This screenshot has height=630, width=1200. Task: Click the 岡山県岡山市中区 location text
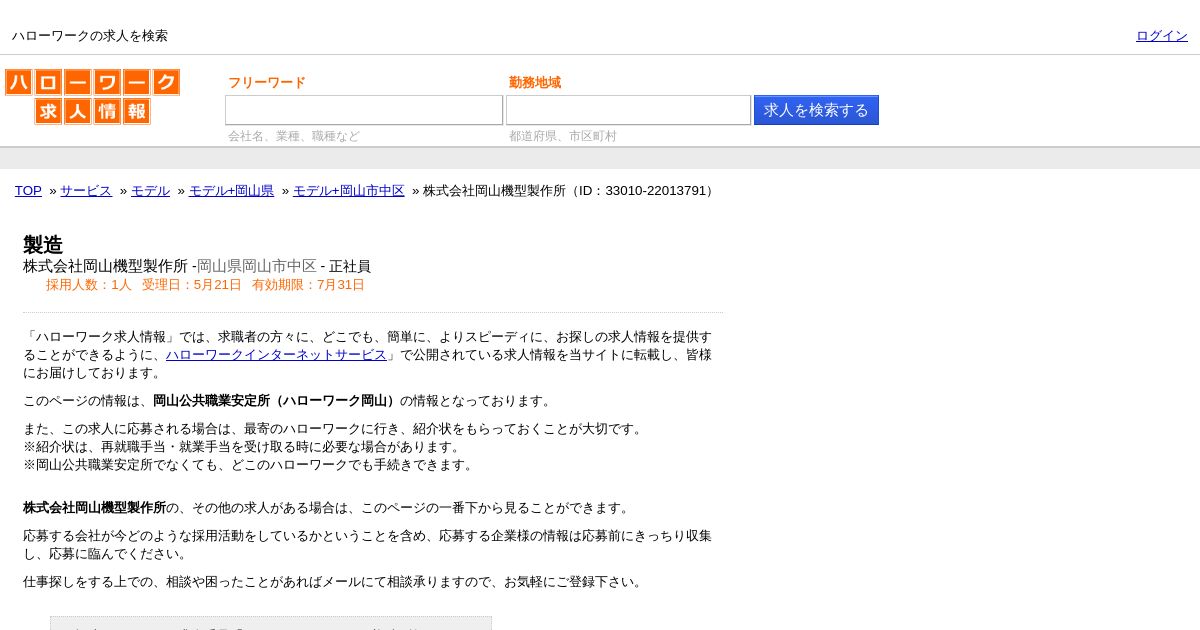coord(257,266)
